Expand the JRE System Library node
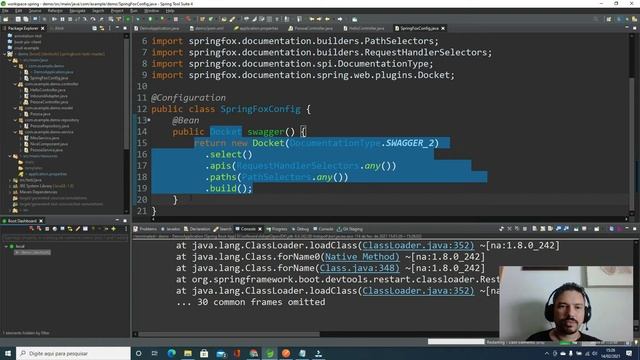640x360 pixels. [x=10, y=186]
